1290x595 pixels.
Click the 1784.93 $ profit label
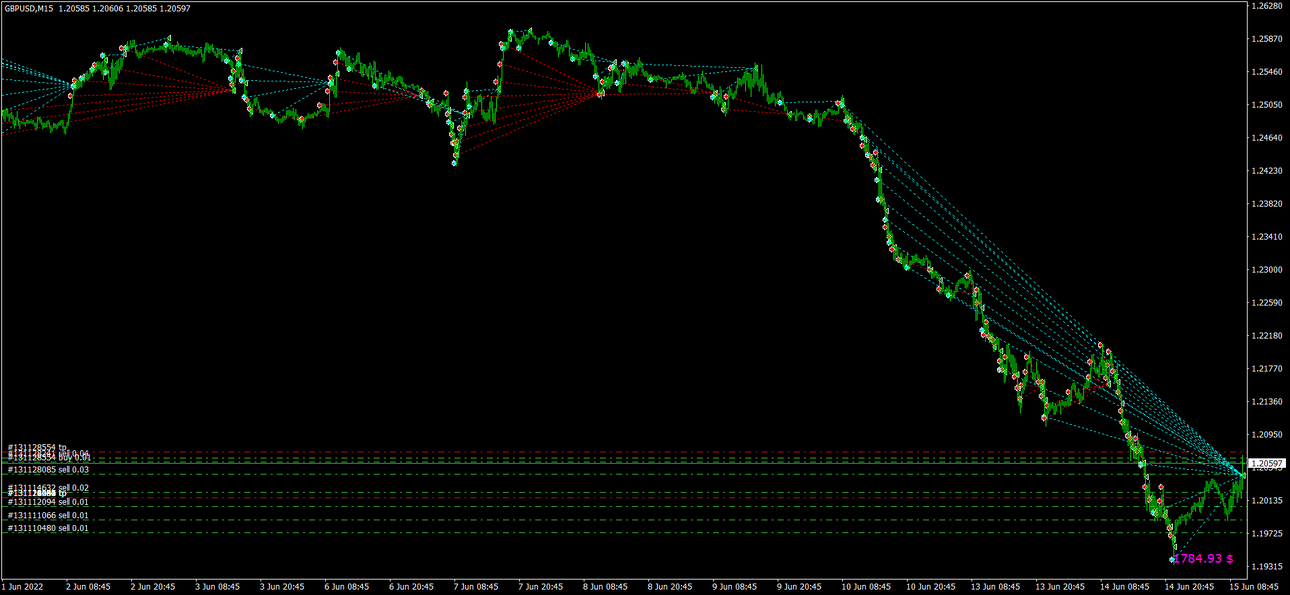click(x=1204, y=558)
